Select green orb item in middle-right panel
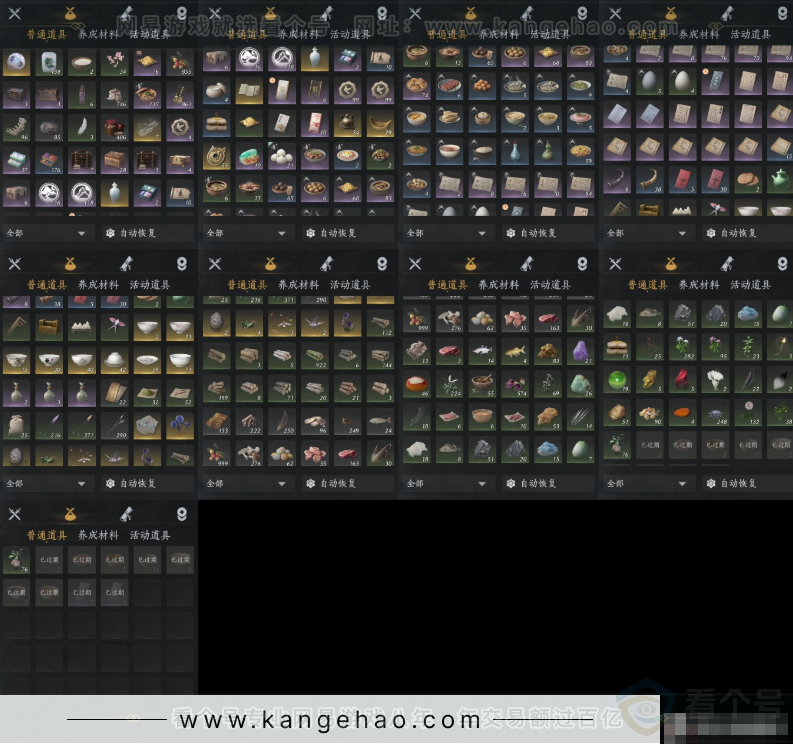 point(617,380)
